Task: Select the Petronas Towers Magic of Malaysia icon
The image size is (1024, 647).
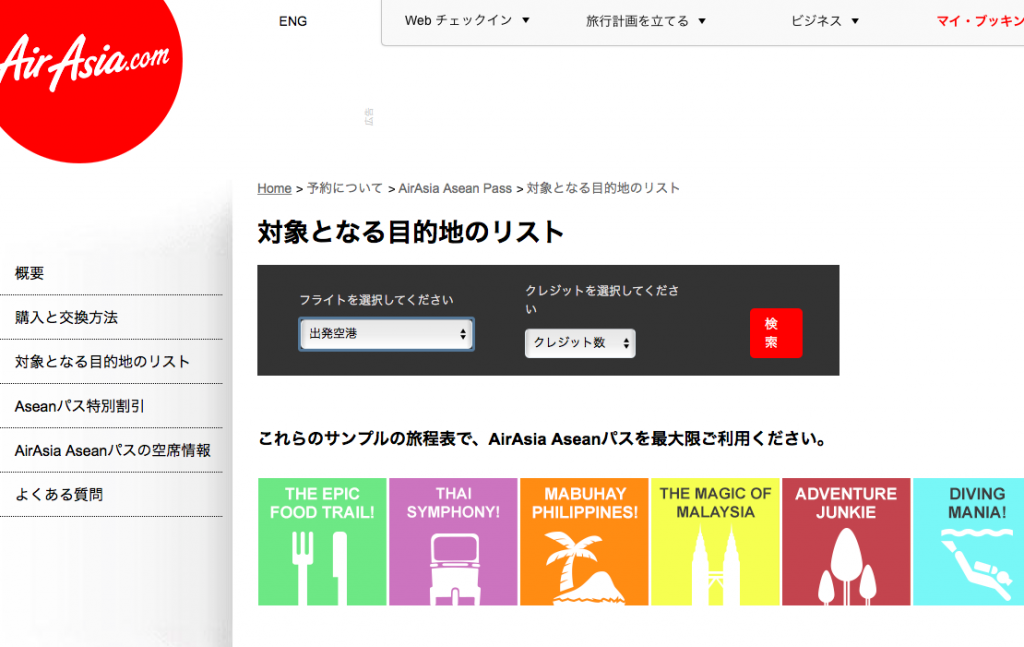Action: click(715, 560)
